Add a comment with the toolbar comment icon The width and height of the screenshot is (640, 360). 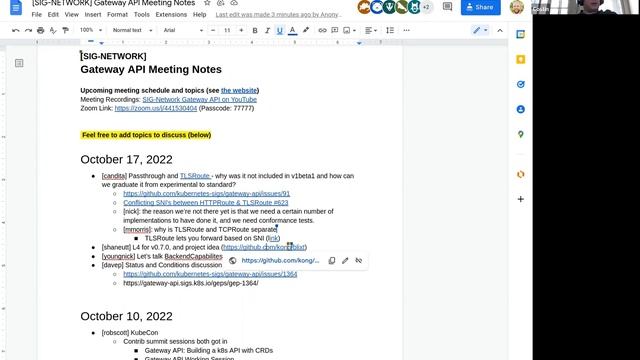coord(335,30)
